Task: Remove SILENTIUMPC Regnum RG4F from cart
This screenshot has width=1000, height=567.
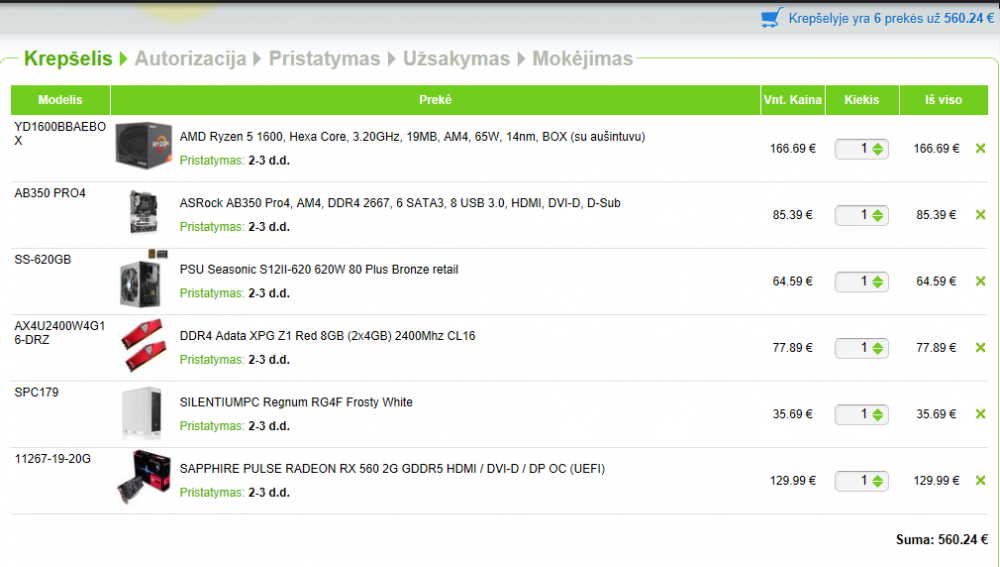Action: 980,414
